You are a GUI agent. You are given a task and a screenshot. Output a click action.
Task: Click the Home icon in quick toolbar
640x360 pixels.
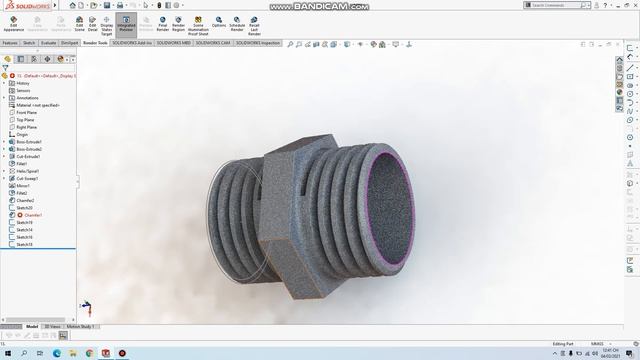click(72, 5)
